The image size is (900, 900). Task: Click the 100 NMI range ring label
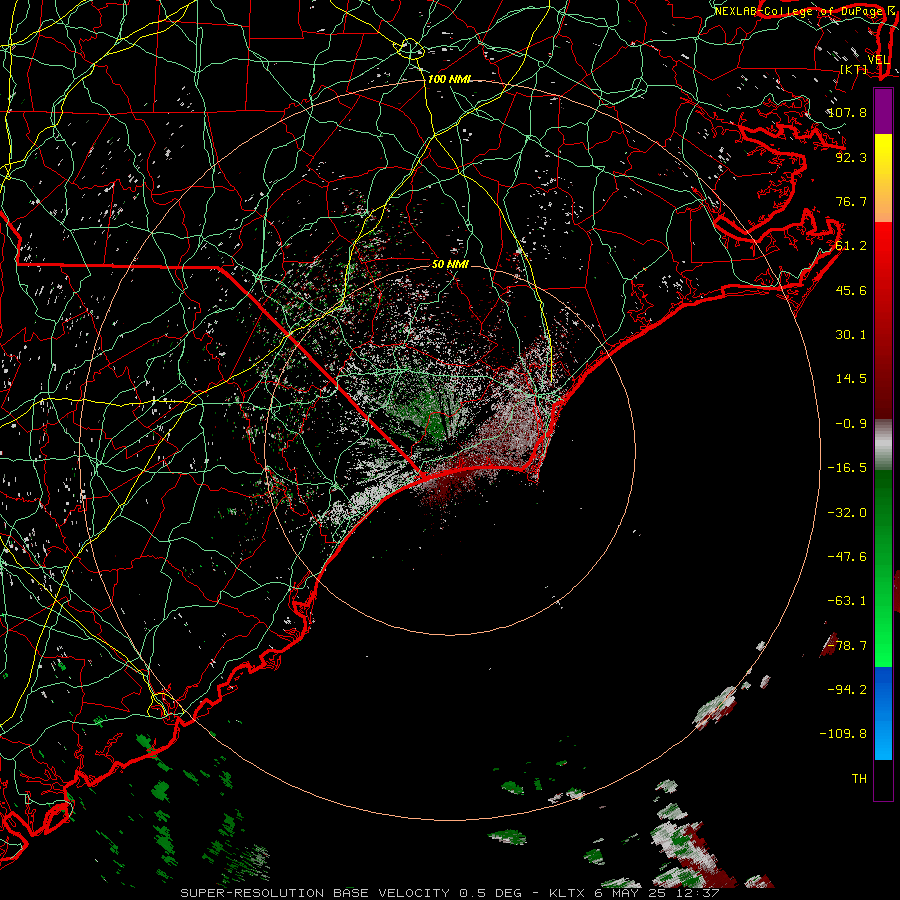point(449,79)
